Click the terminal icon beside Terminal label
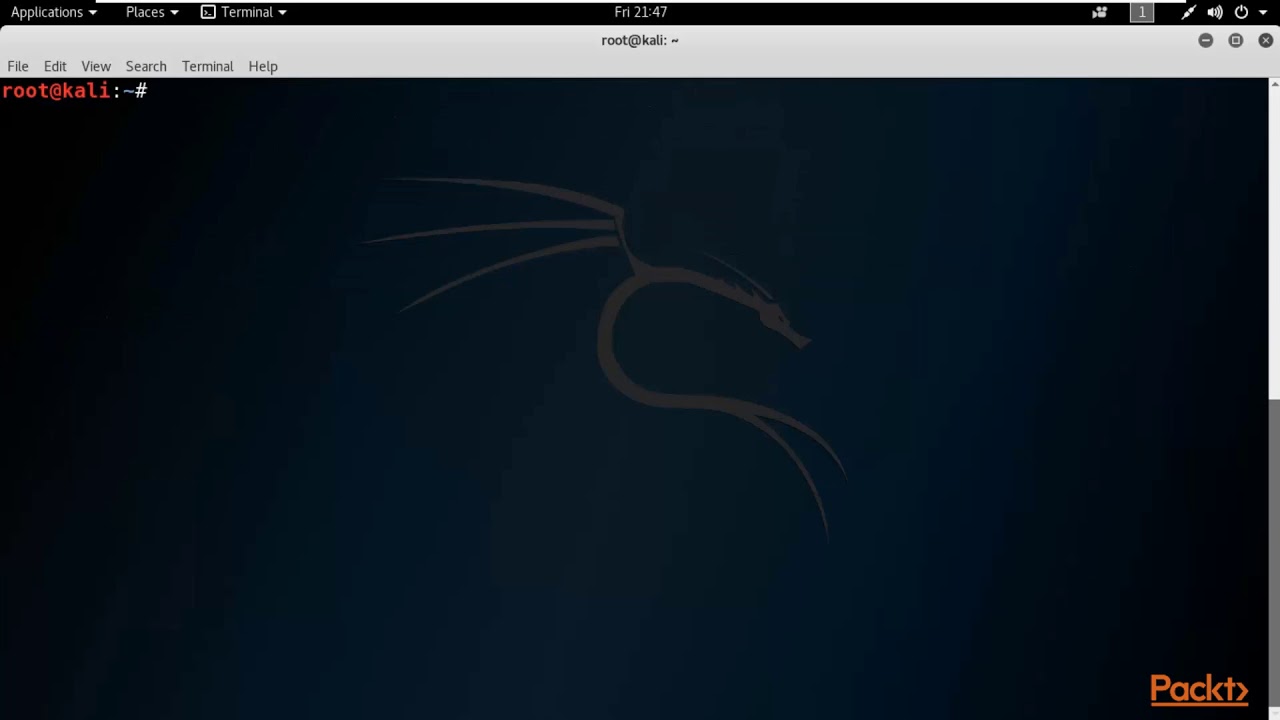 pos(208,12)
